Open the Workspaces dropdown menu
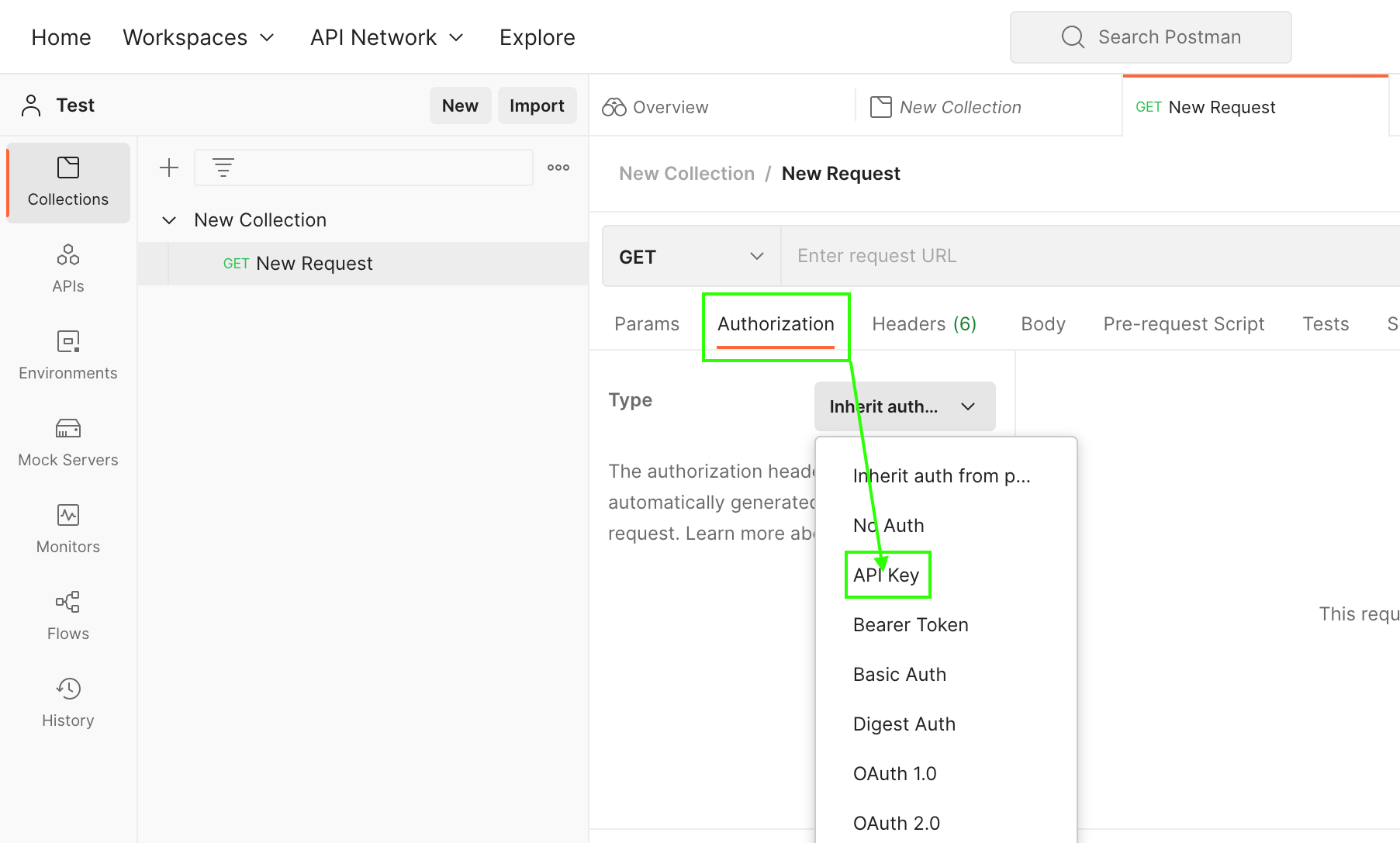 199,37
